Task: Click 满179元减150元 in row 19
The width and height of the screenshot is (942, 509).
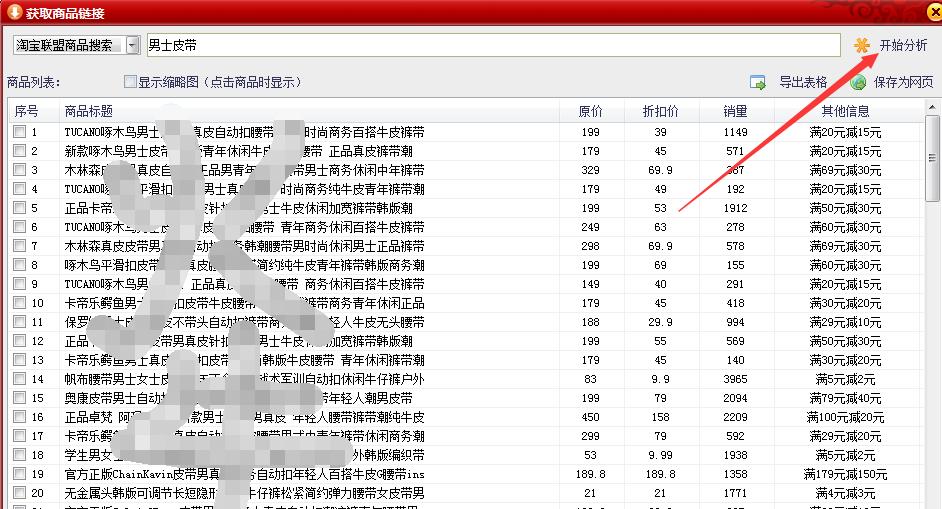Action: [845, 474]
